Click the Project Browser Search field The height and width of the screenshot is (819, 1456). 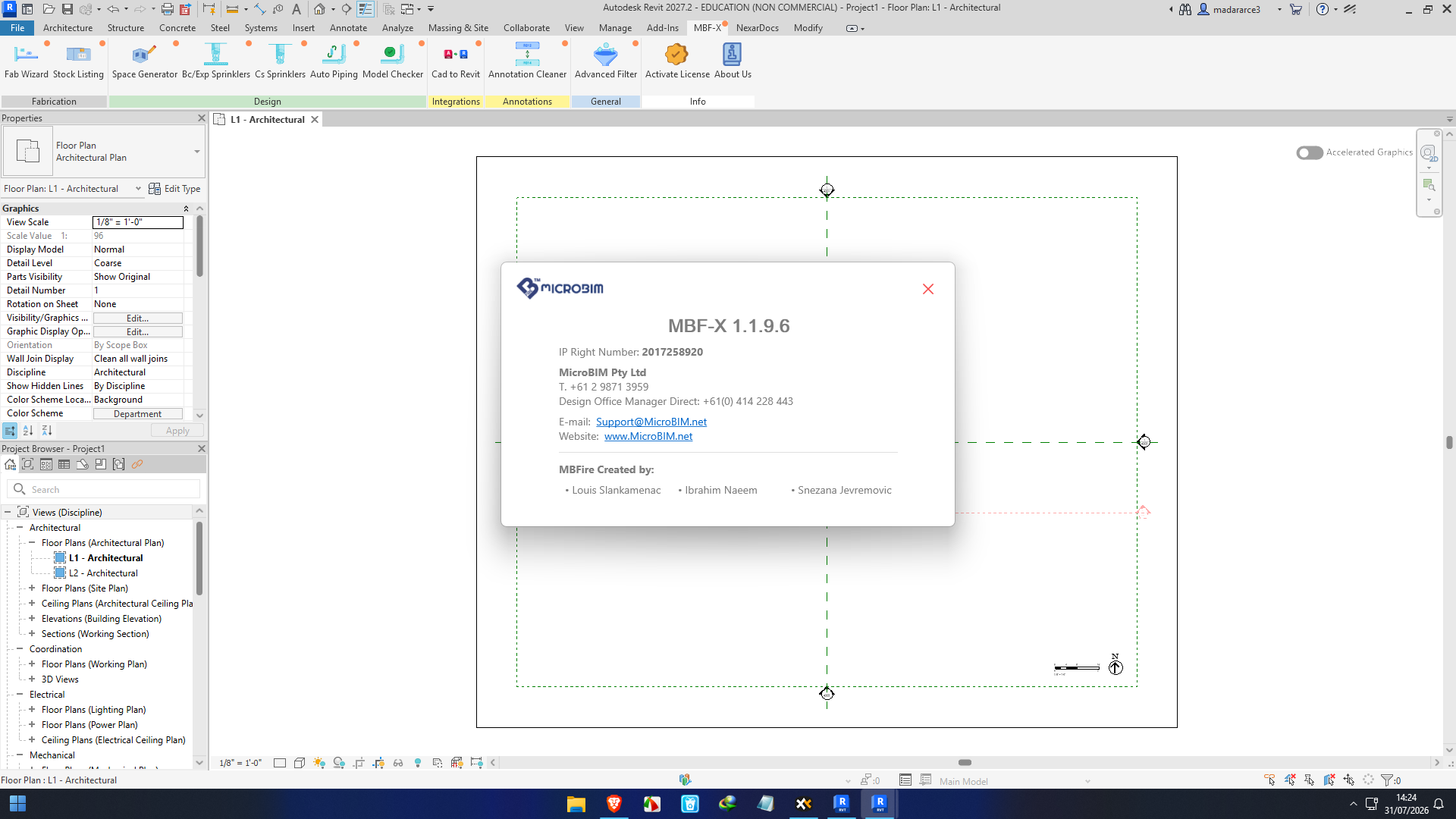click(104, 489)
